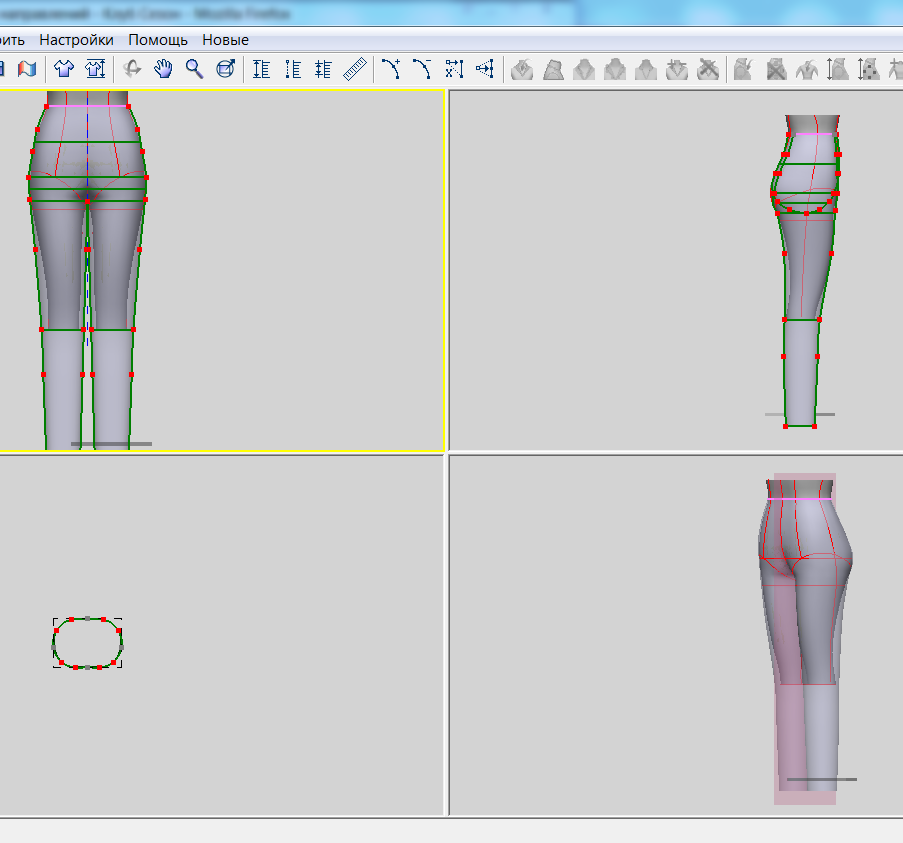Click the arrow pointing at dotted triangle icon
Screen dimensions: 903x843
coord(485,69)
